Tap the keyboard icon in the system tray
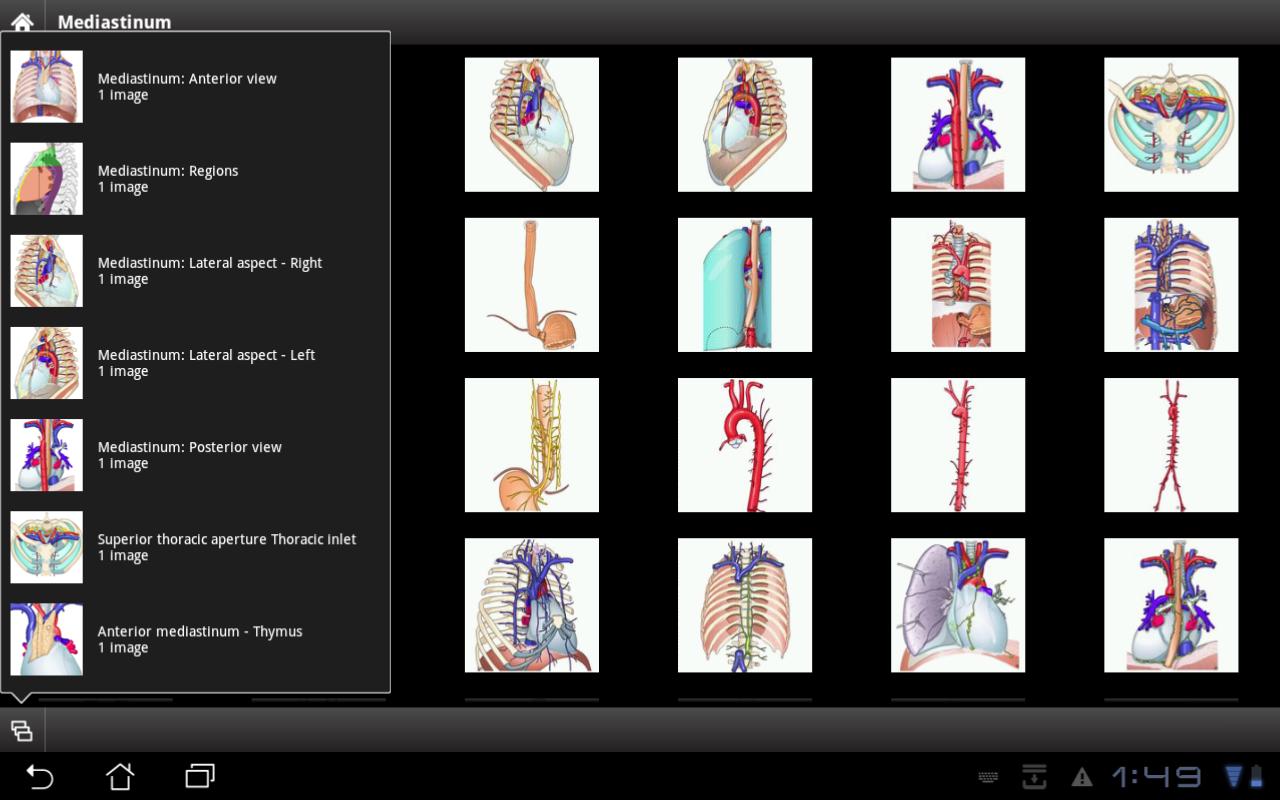 988,777
